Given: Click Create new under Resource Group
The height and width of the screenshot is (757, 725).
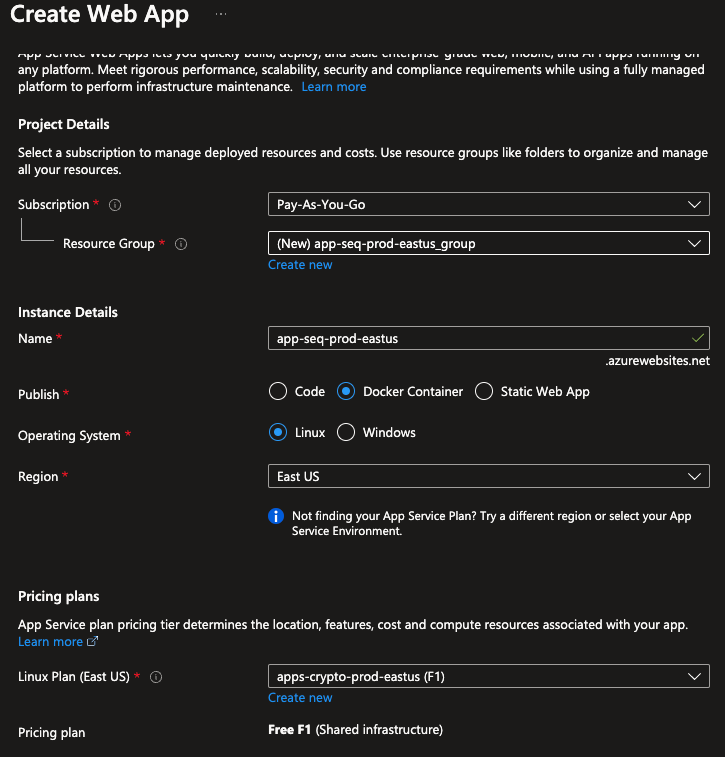Looking at the screenshot, I should click(300, 265).
